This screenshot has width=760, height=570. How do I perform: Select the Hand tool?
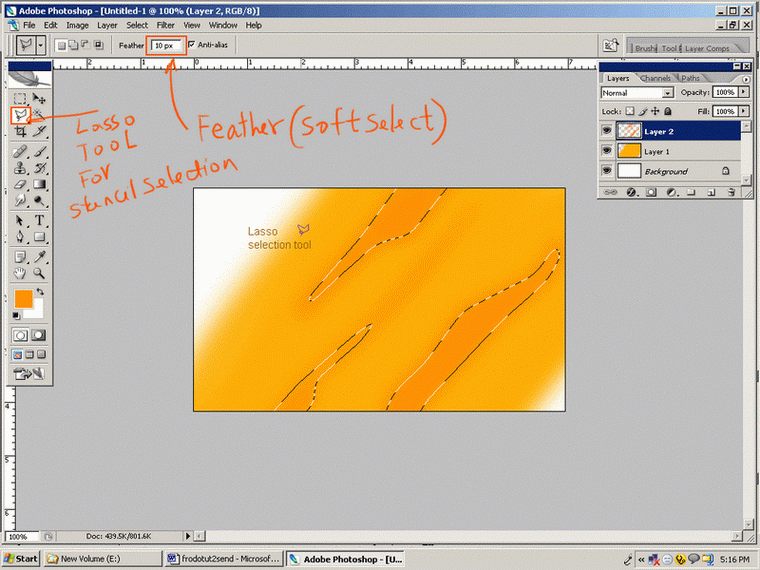coord(20,272)
